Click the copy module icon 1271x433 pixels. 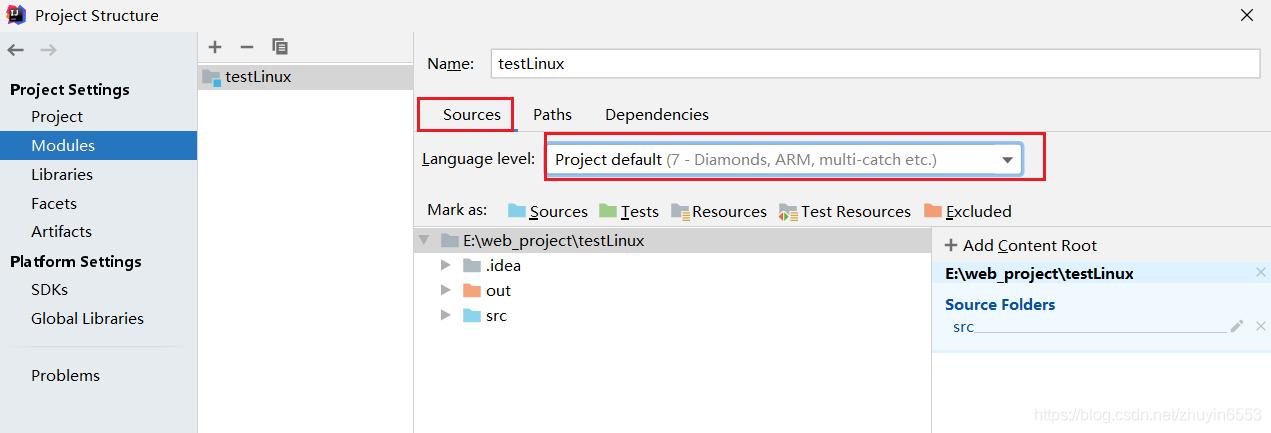click(x=280, y=47)
